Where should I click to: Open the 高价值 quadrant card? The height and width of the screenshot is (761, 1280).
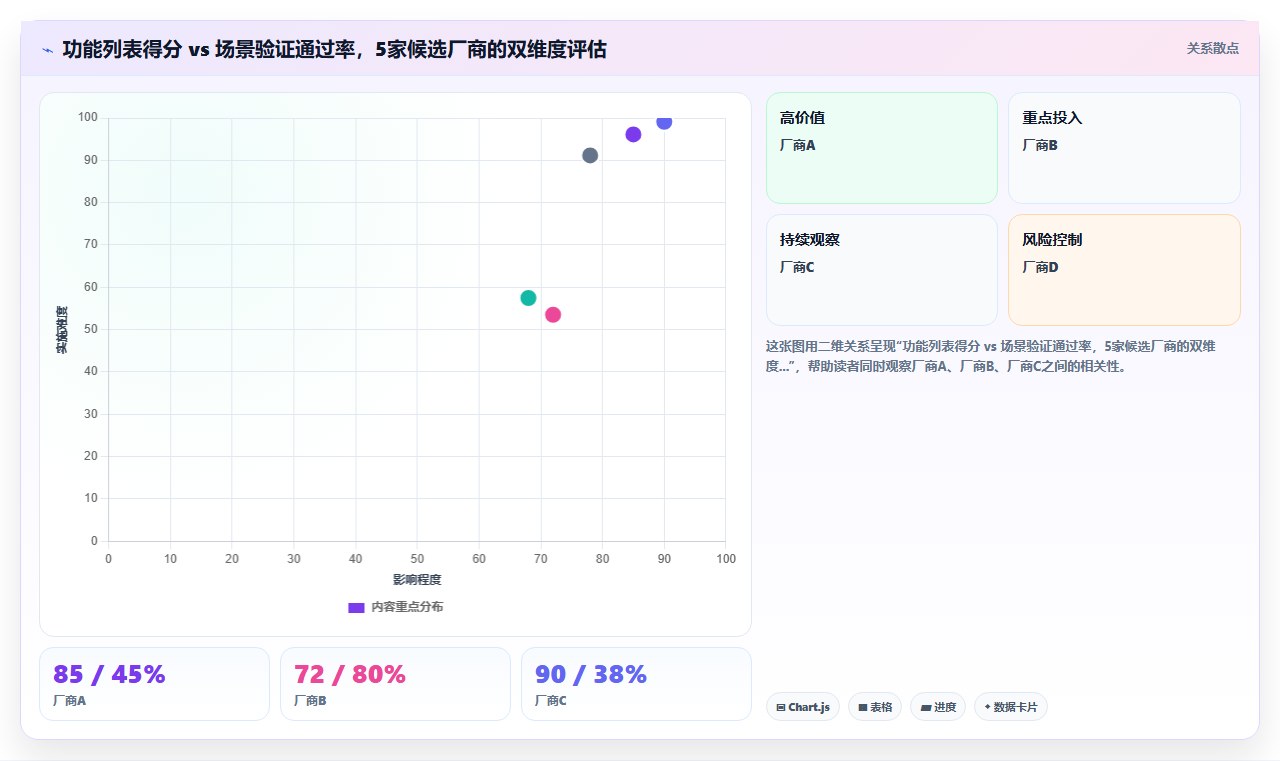(x=882, y=148)
